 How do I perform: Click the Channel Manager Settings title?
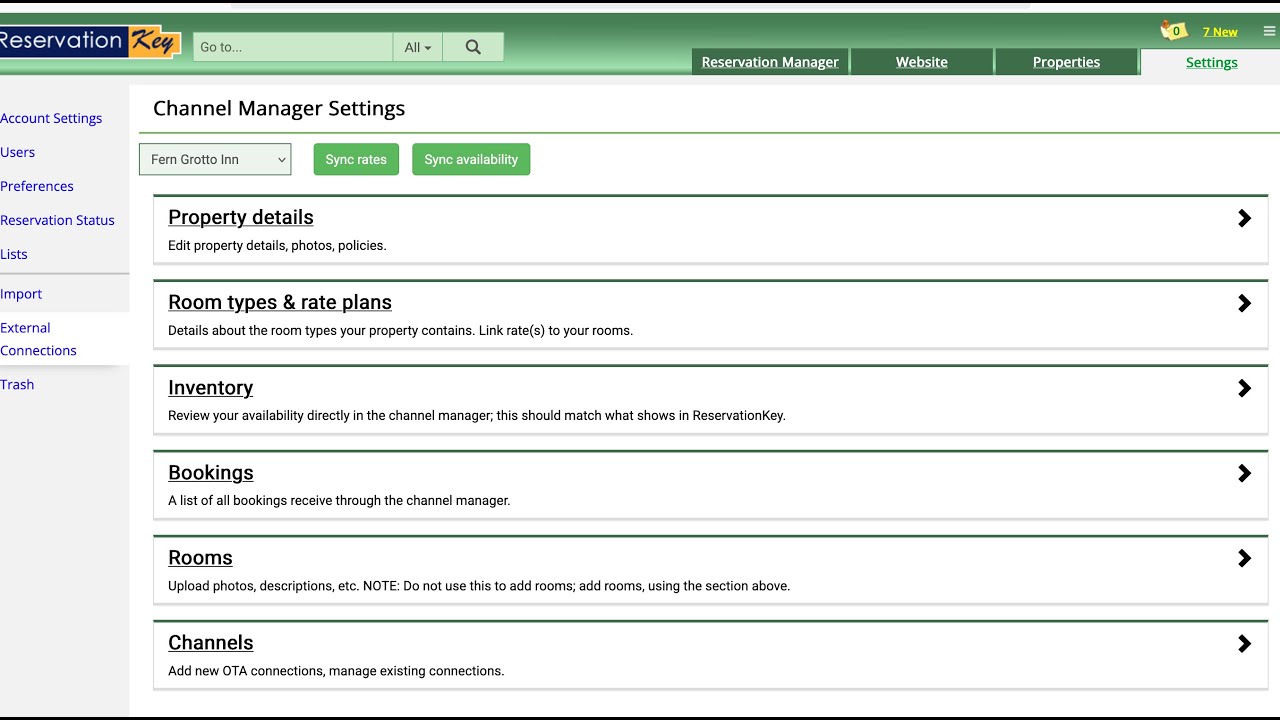pyautogui.click(x=279, y=108)
